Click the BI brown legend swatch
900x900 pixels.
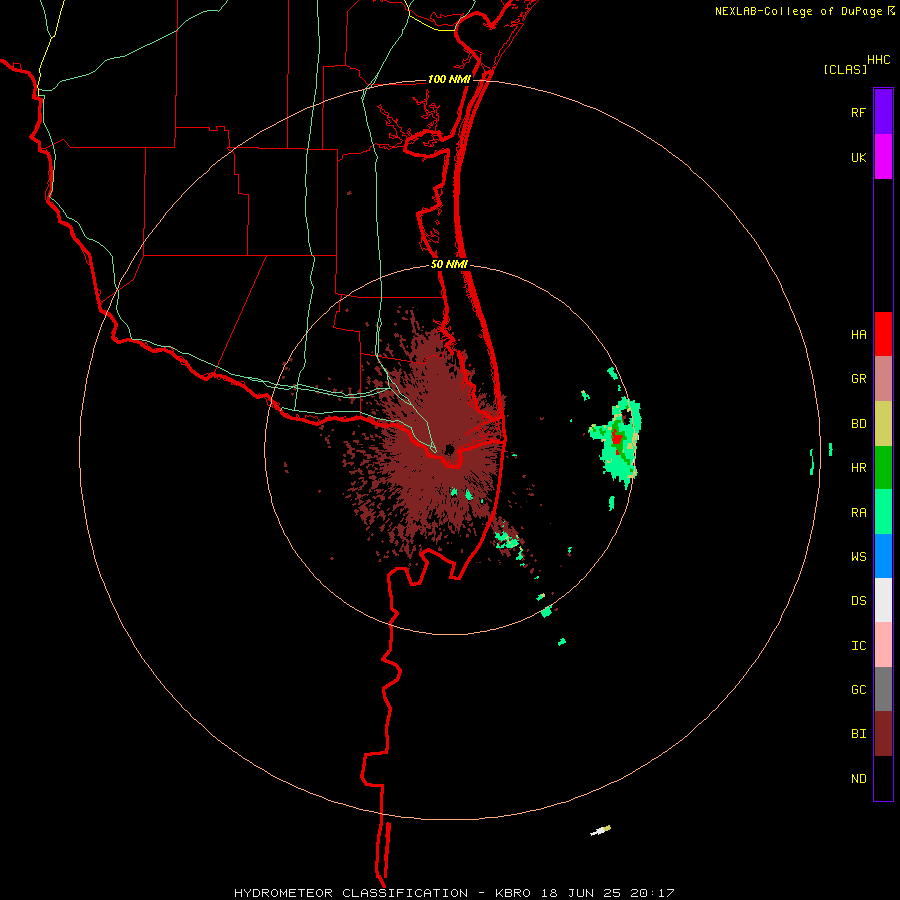[883, 734]
